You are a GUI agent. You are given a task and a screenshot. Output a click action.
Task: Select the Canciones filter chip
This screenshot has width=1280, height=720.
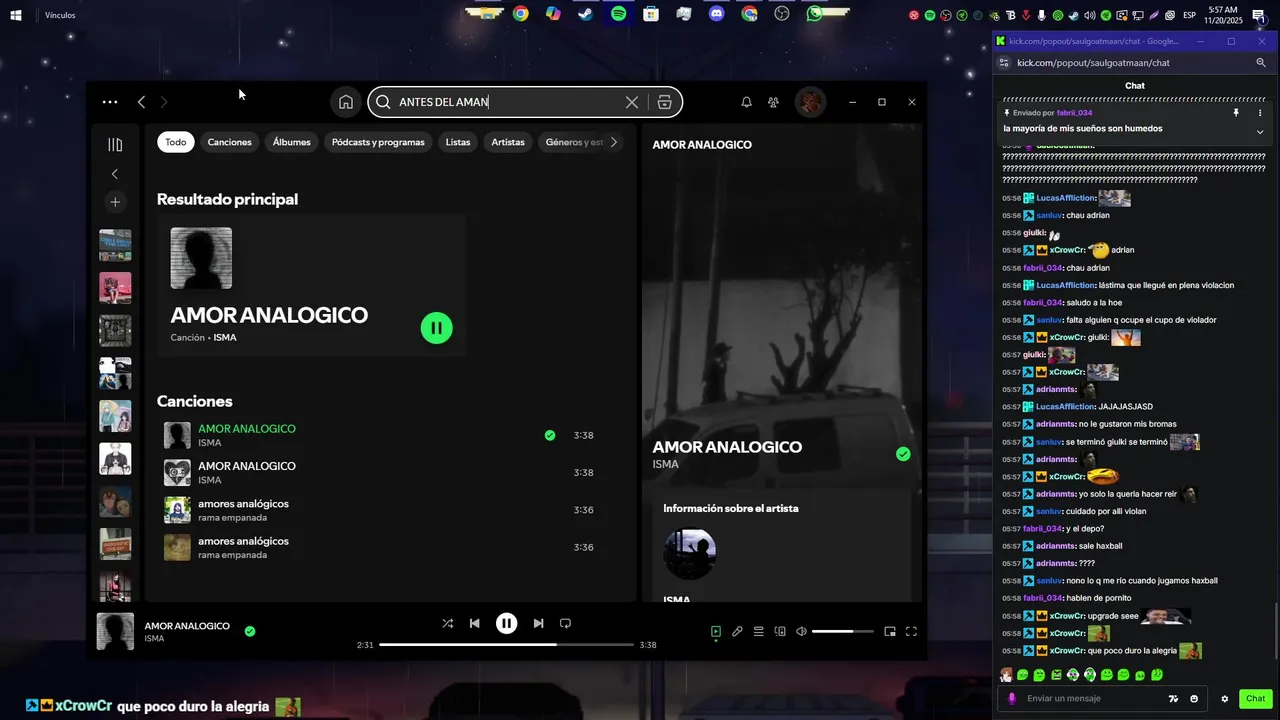point(229,142)
